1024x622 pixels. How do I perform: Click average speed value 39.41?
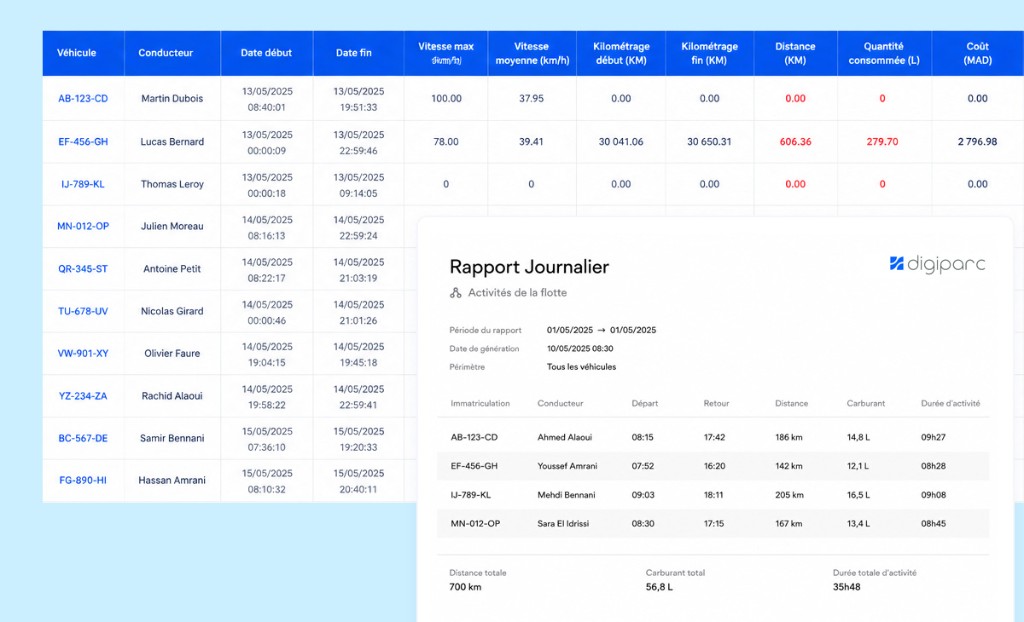(x=531, y=142)
